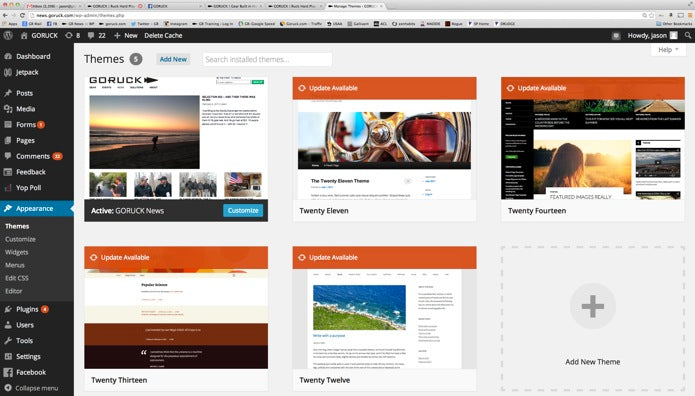This screenshot has height=396, width=695.
Task: Click the Plugins plug icon
Action: point(8,309)
